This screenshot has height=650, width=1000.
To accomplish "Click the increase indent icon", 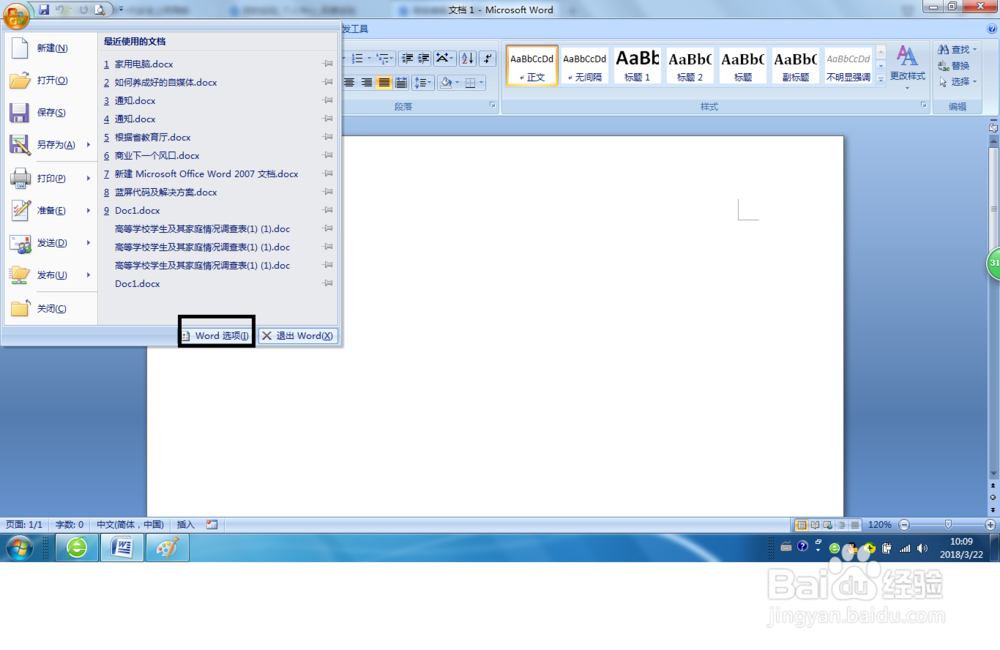I will tap(423, 59).
